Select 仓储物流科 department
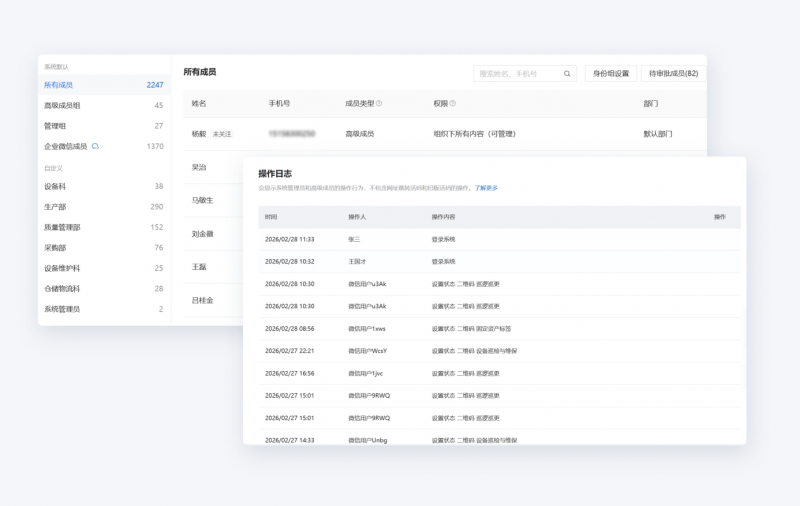 coord(62,289)
